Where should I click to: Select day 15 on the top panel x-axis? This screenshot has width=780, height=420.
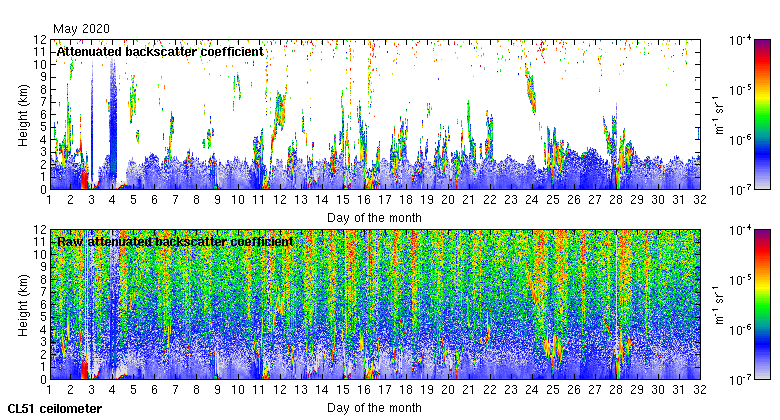pyautogui.click(x=342, y=200)
